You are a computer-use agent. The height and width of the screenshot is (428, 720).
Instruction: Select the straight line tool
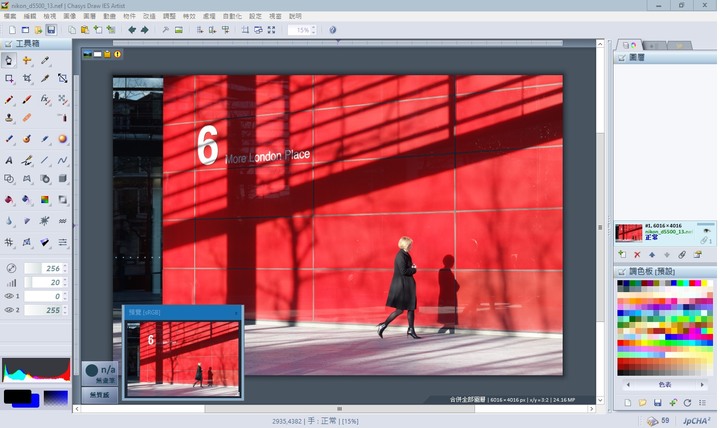45,160
